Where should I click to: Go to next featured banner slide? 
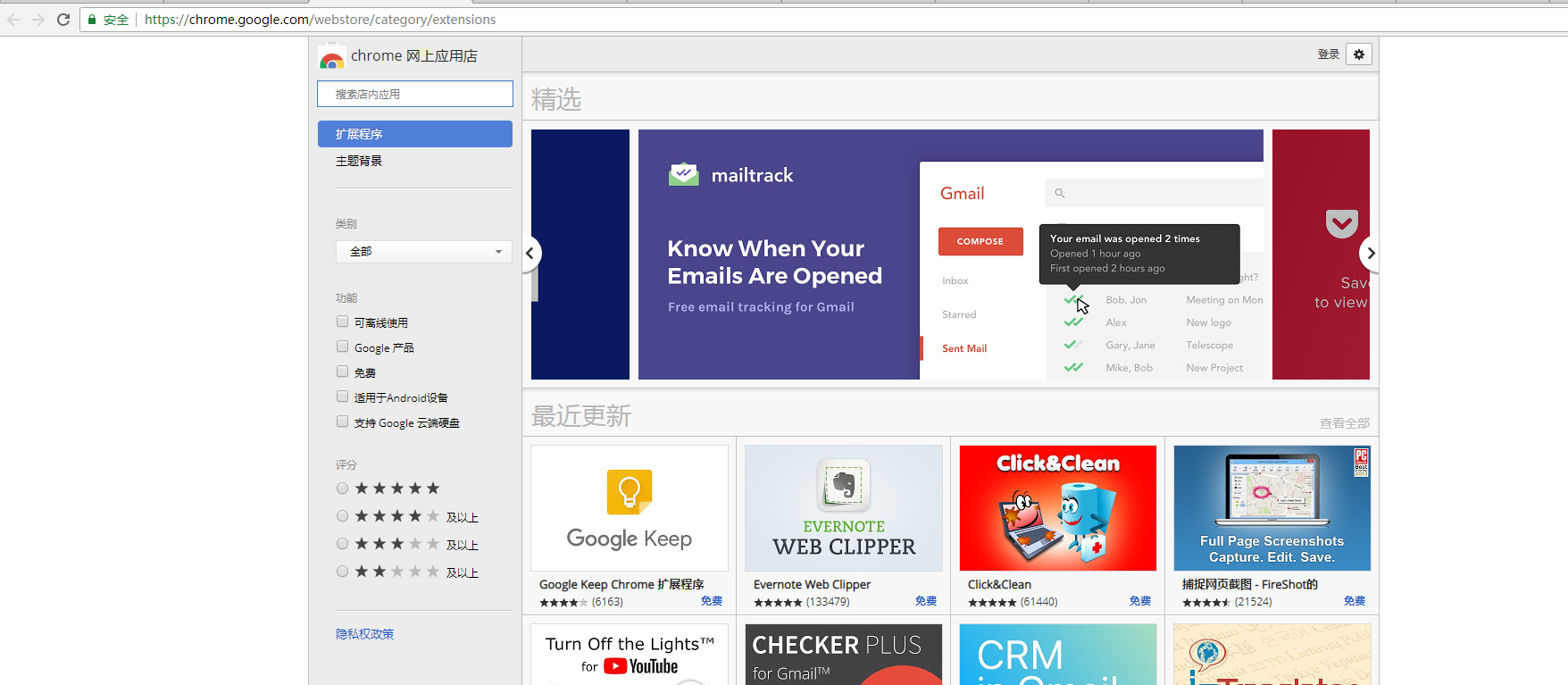1371,254
